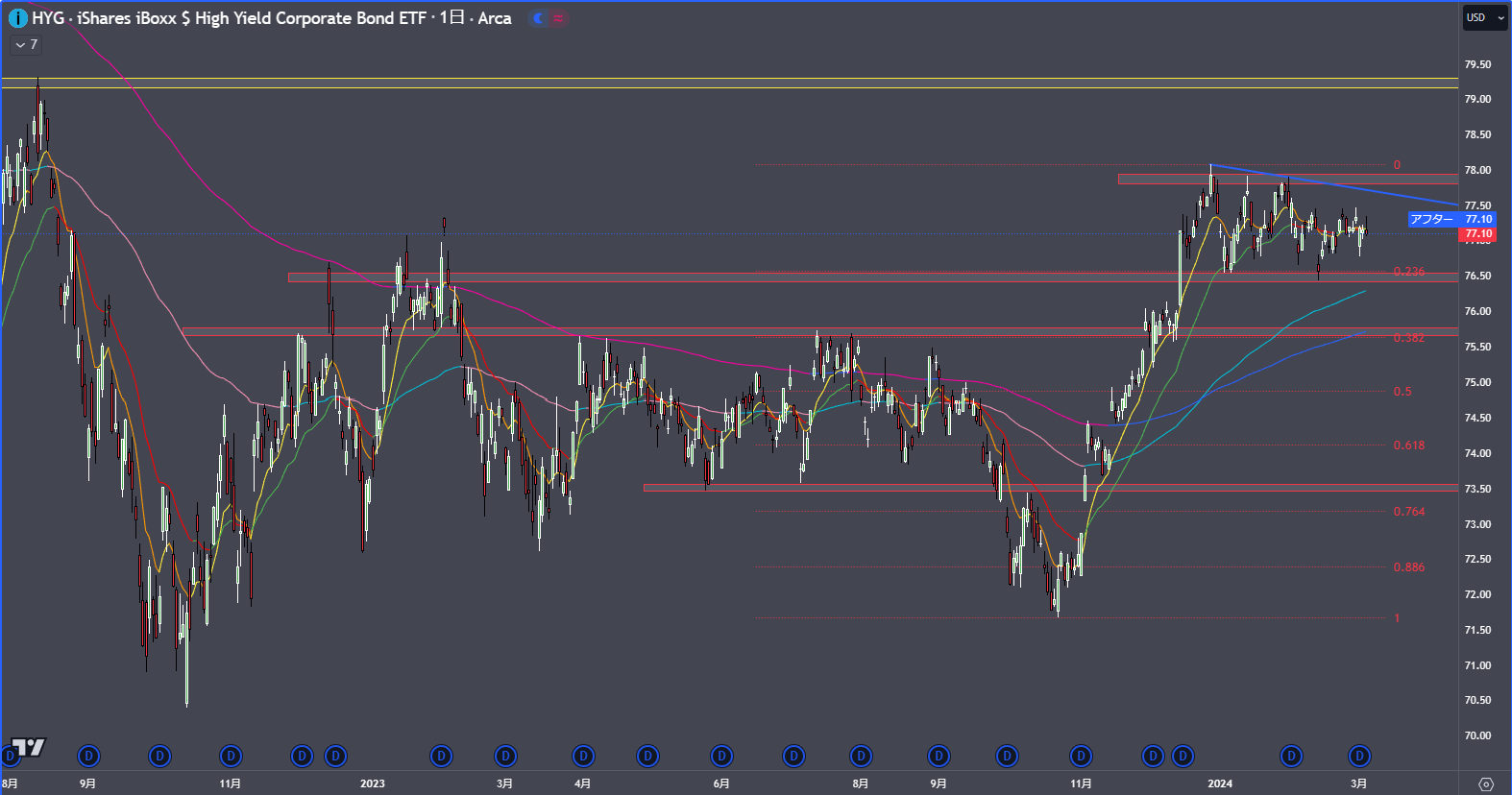This screenshot has height=795, width=1512.
Task: Click the 73.00 price scale label
Action: pos(1477,524)
